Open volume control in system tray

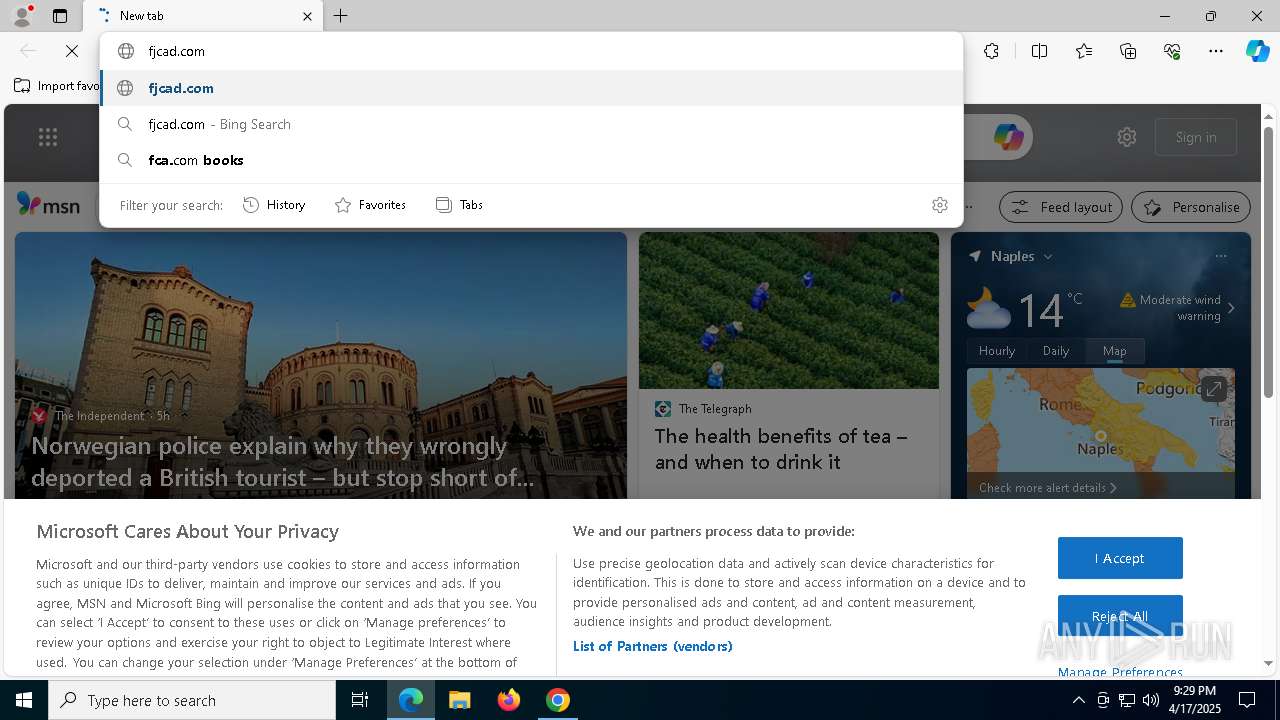click(x=1151, y=700)
